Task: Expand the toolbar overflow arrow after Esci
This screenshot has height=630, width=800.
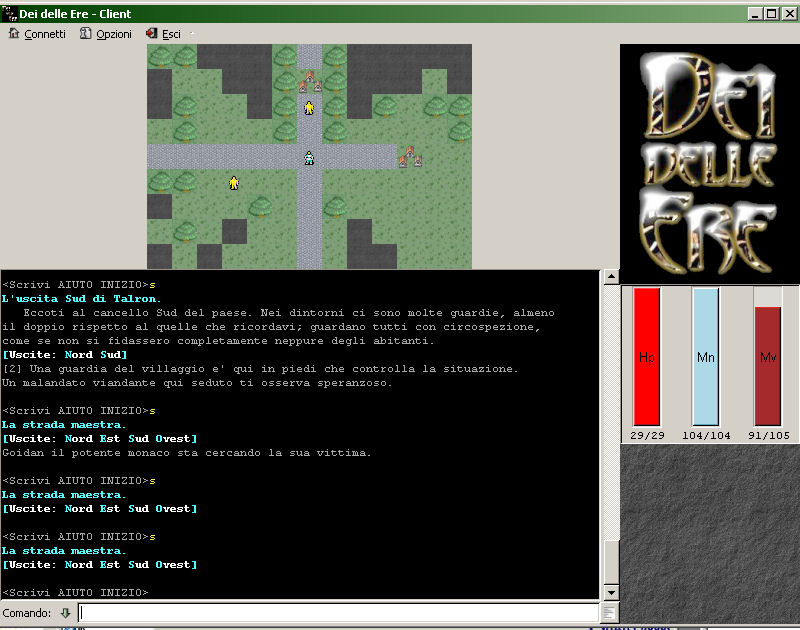Action: click(x=192, y=33)
